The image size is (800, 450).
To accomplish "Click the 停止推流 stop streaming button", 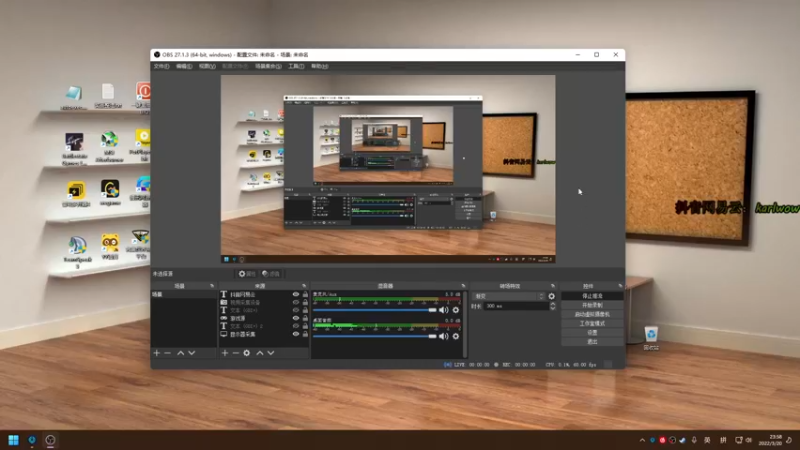I will (592, 296).
